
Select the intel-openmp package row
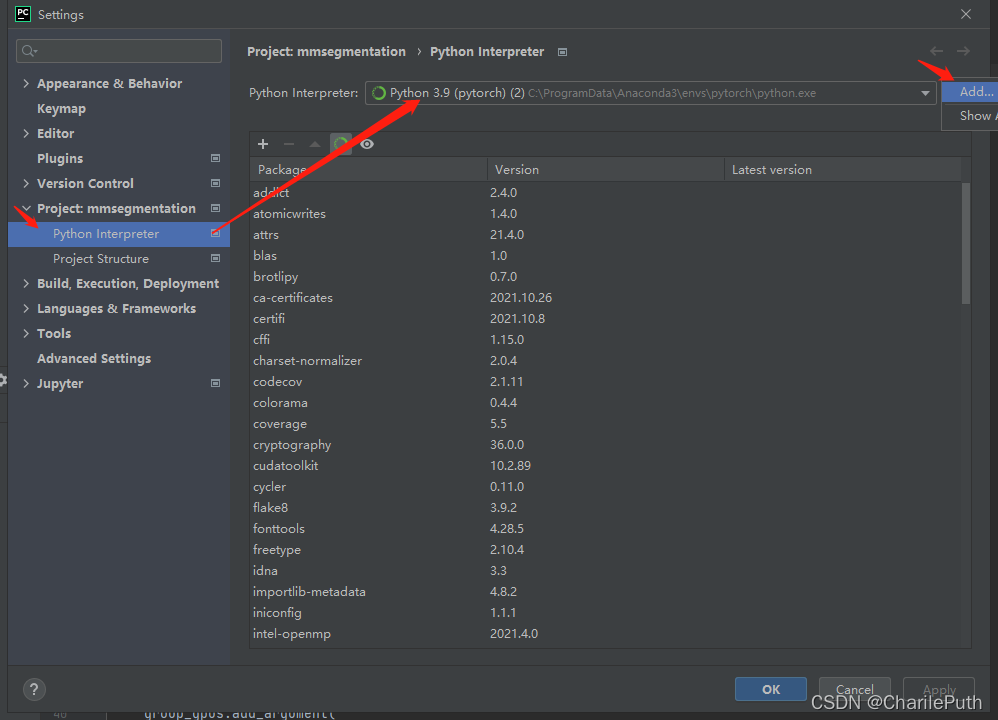tap(605, 633)
